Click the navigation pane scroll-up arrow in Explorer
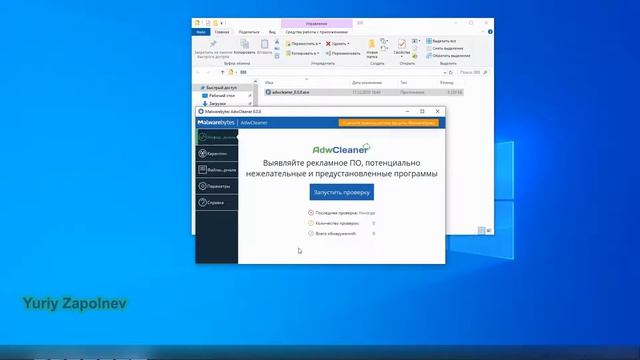Image resolution: width=640 pixels, height=360 pixels. (x=256, y=82)
